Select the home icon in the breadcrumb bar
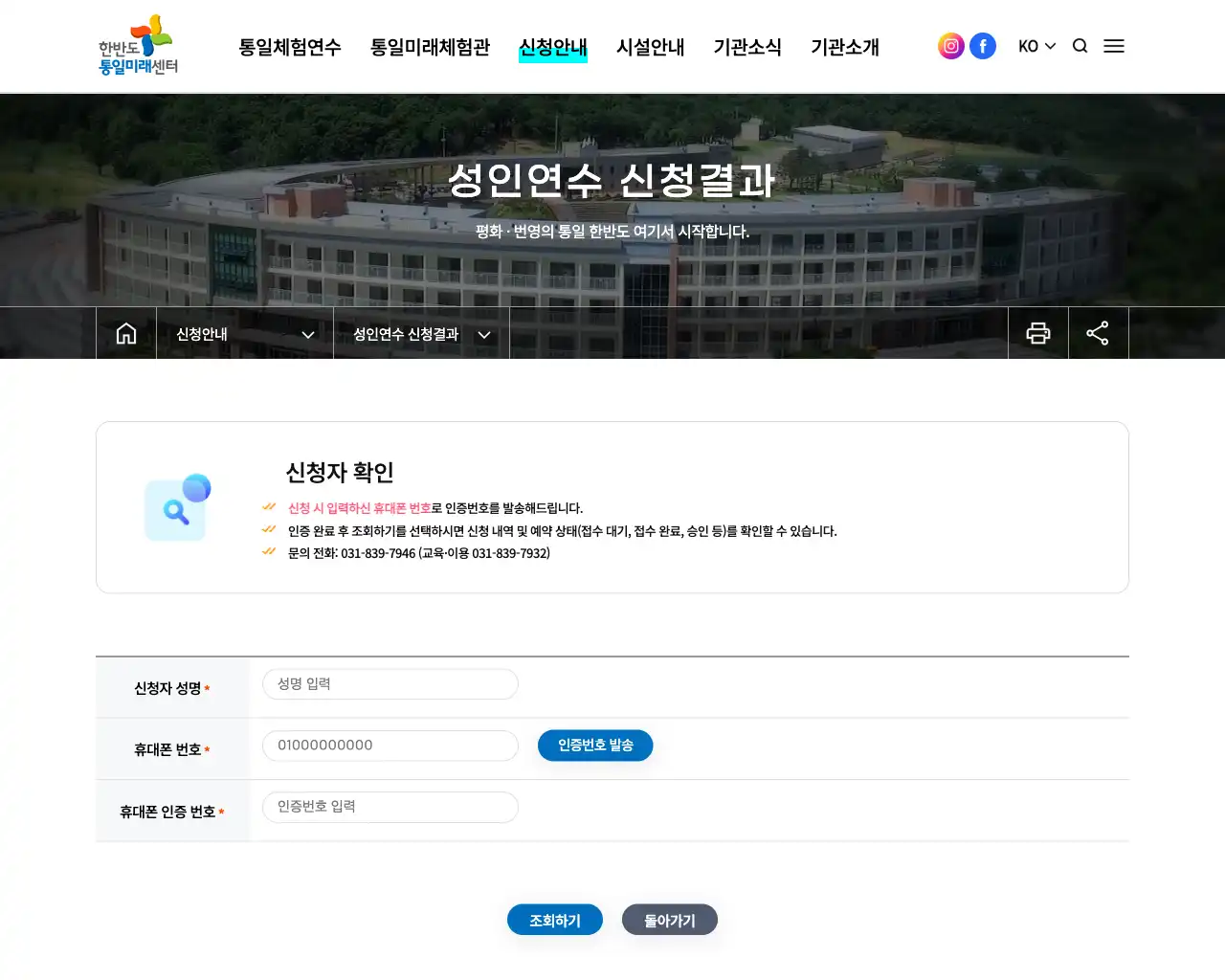 tap(125, 333)
